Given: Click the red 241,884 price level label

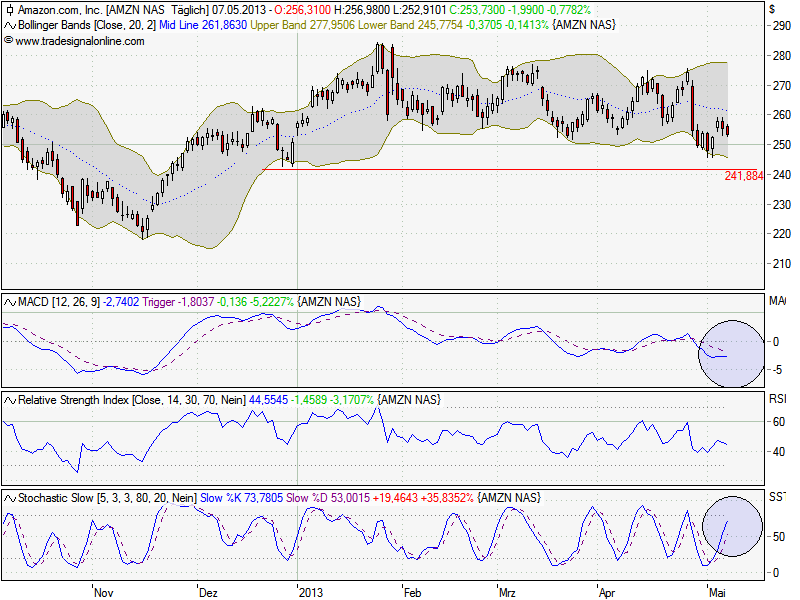Looking at the screenshot, I should coord(743,176).
